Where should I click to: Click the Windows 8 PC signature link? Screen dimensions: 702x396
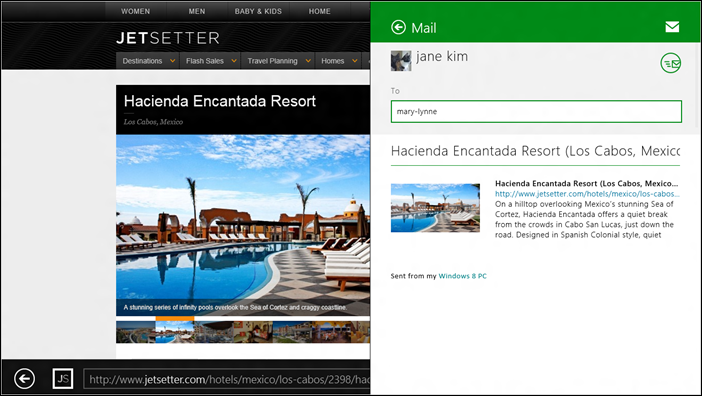[x=462, y=276]
